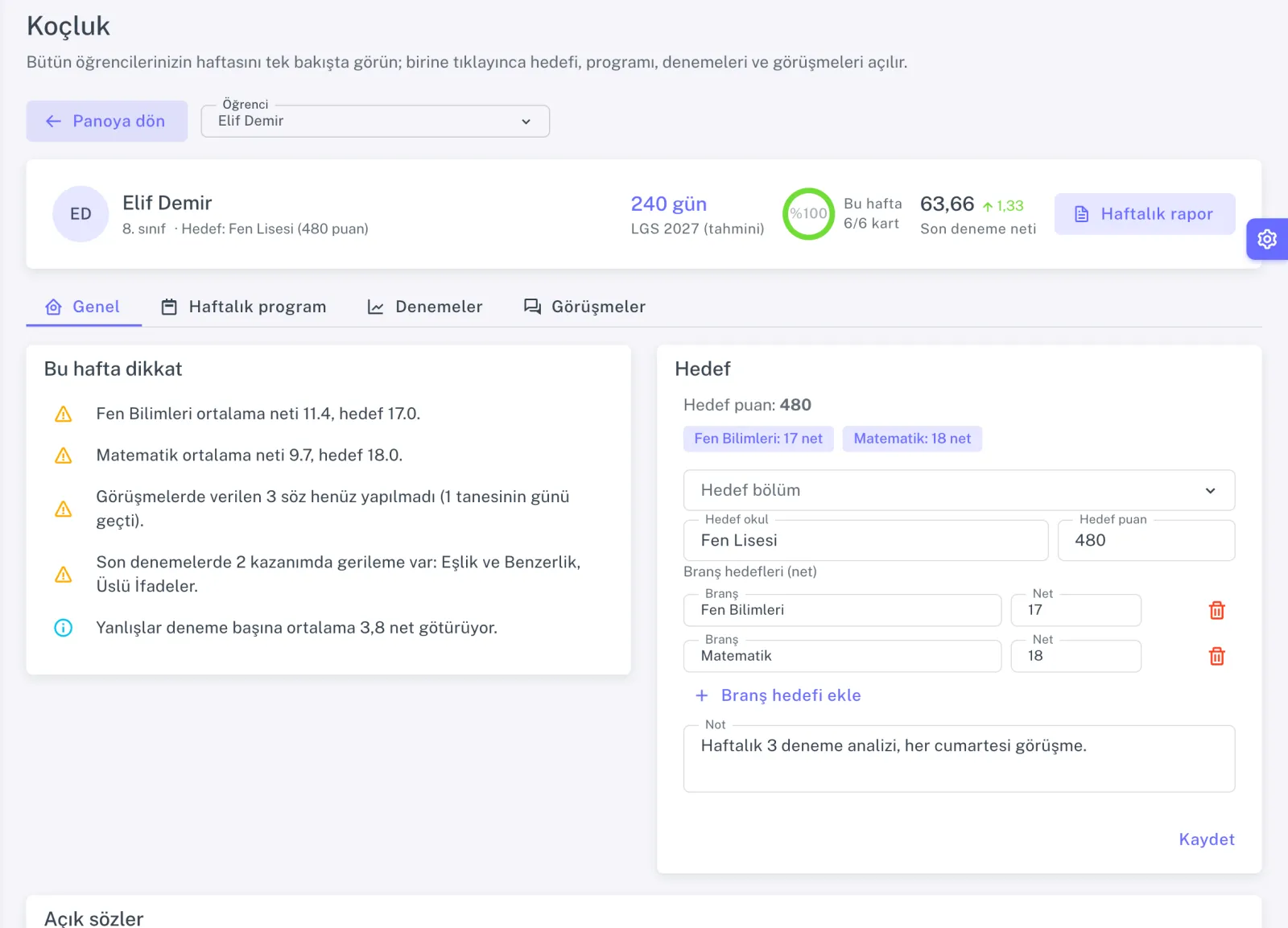
Task: Delete the Matematik branch goal
Action: tap(1217, 656)
